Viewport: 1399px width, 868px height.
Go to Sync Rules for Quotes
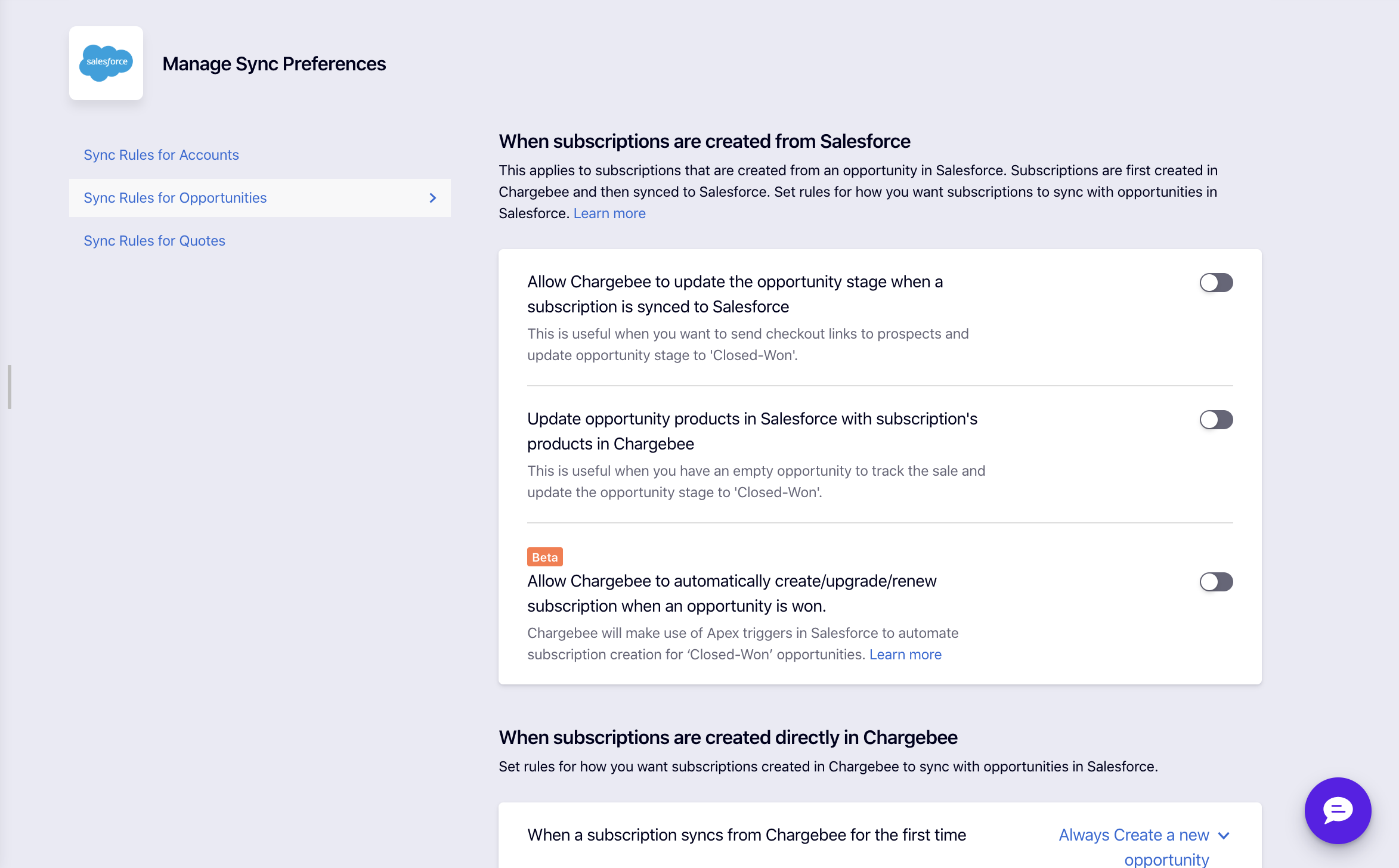[154, 241]
